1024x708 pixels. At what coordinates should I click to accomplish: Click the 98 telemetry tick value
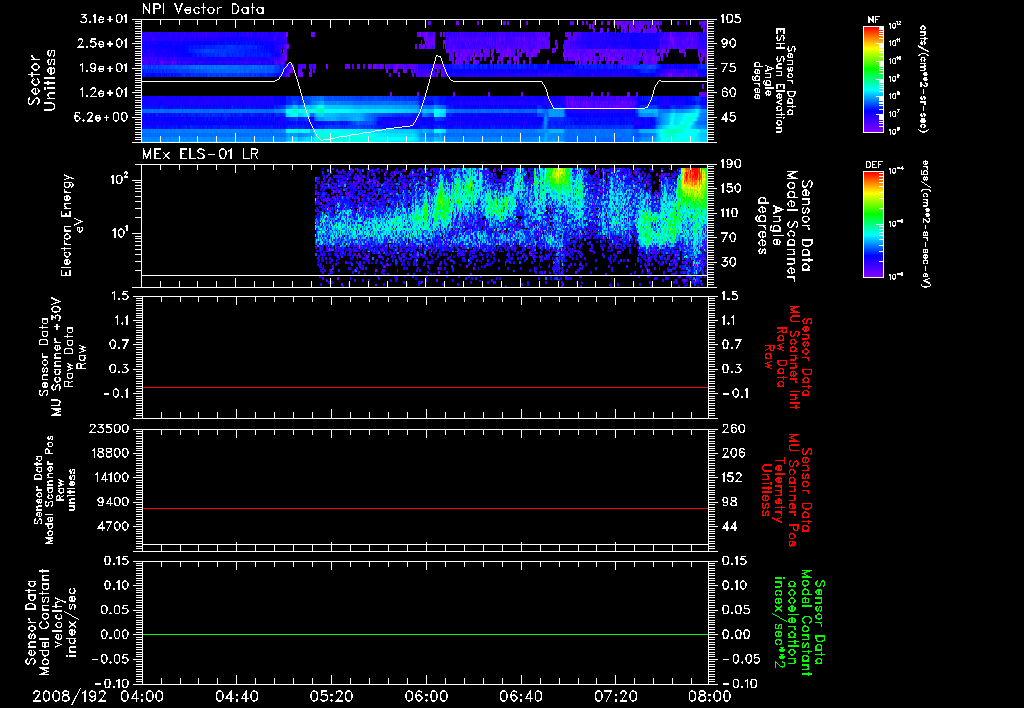point(728,502)
